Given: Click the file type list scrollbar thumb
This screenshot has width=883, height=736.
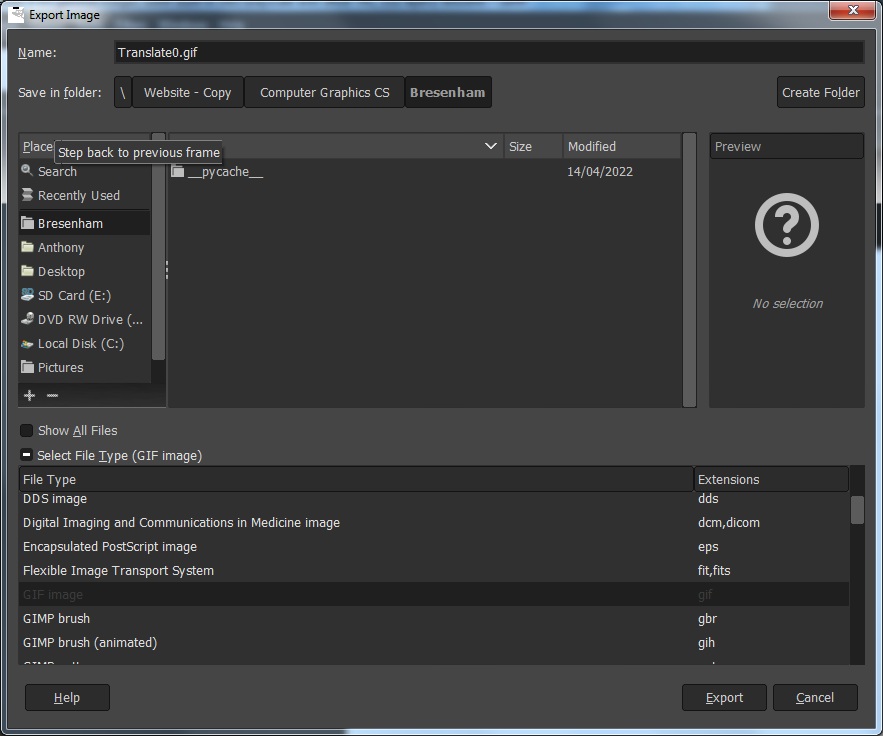Looking at the screenshot, I should [x=857, y=510].
